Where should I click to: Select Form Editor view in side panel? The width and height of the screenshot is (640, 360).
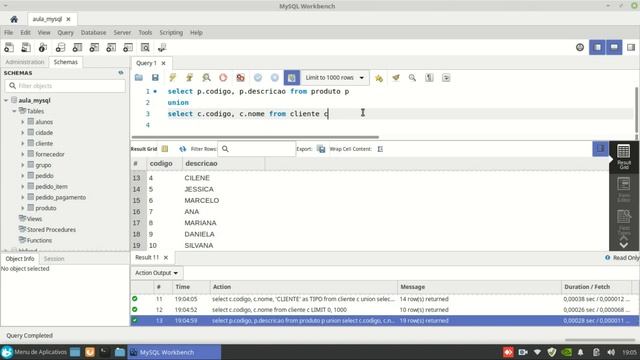click(x=624, y=189)
